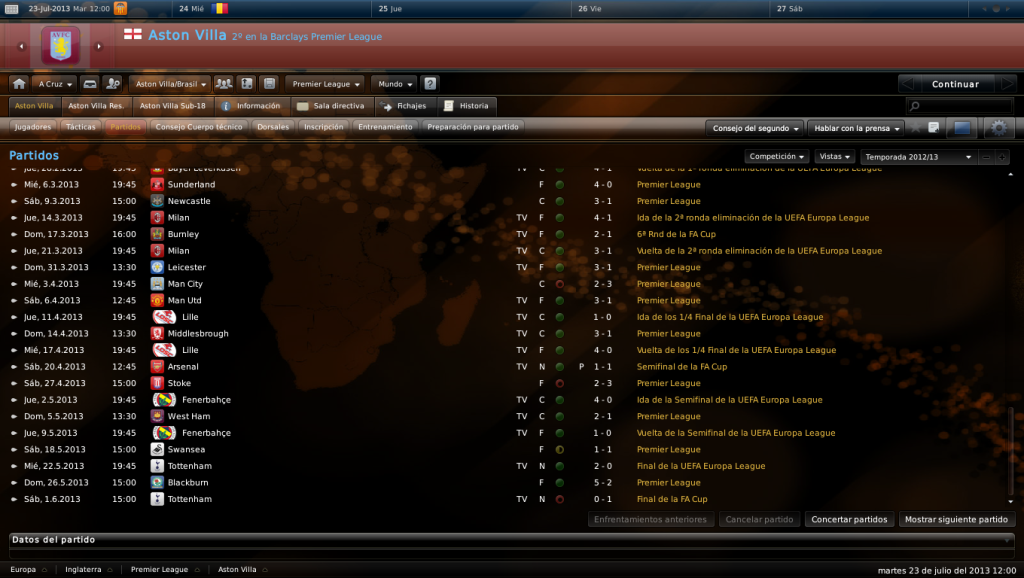The height and width of the screenshot is (578, 1024).
Task: Open the inbox tray icon
Action: point(90,84)
